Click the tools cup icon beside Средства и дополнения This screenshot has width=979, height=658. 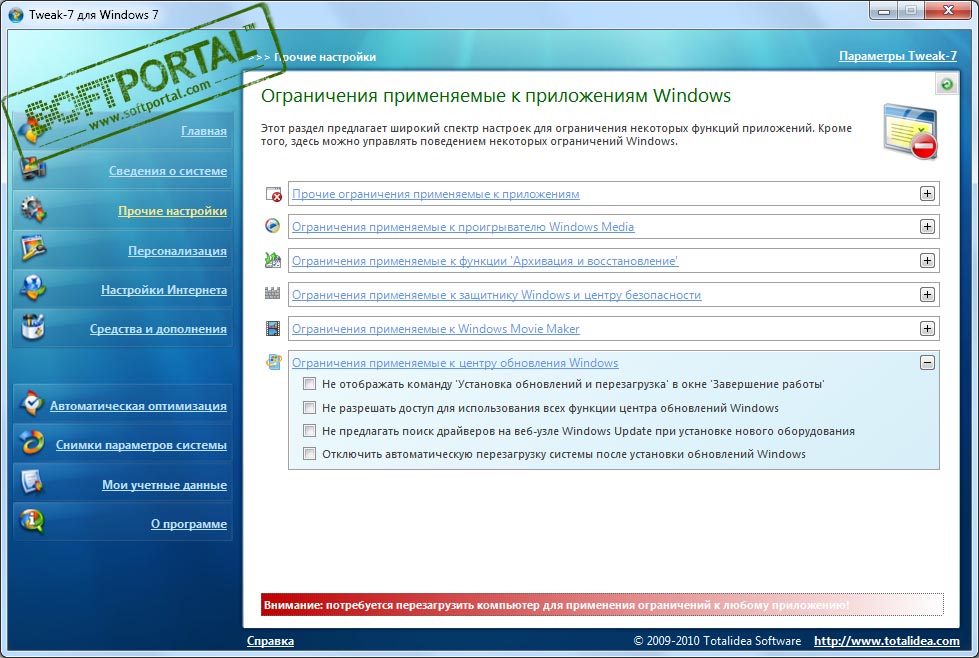[32, 327]
